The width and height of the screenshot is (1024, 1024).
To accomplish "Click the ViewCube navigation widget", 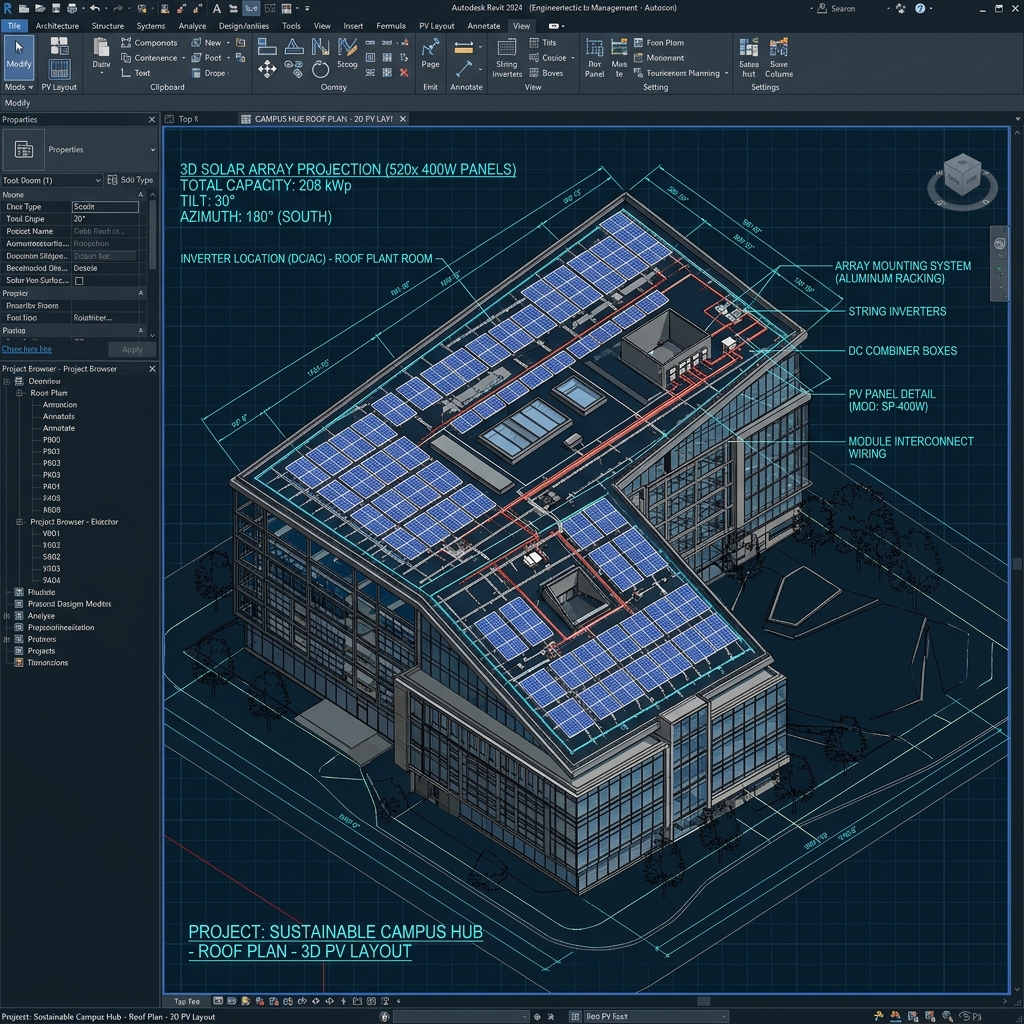I will 962,181.
